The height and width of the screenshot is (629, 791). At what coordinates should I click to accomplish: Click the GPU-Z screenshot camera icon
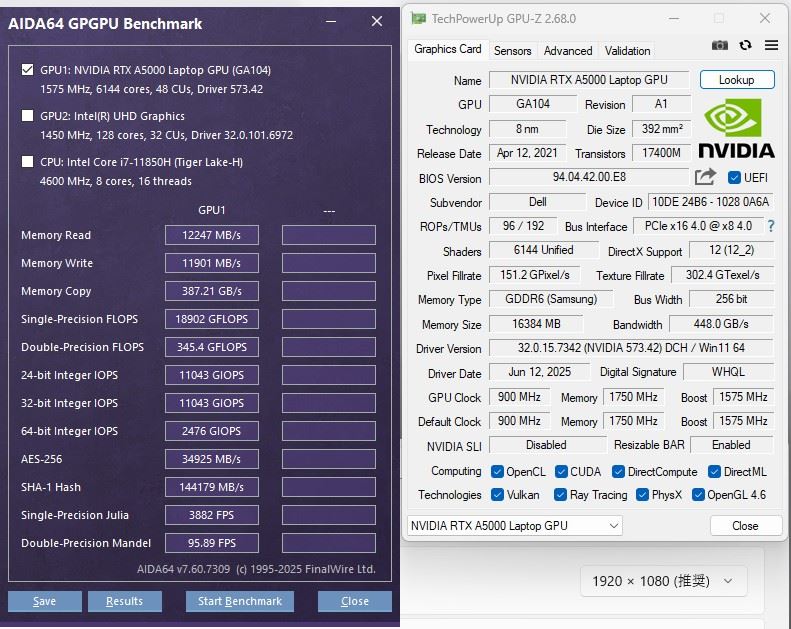[x=720, y=46]
